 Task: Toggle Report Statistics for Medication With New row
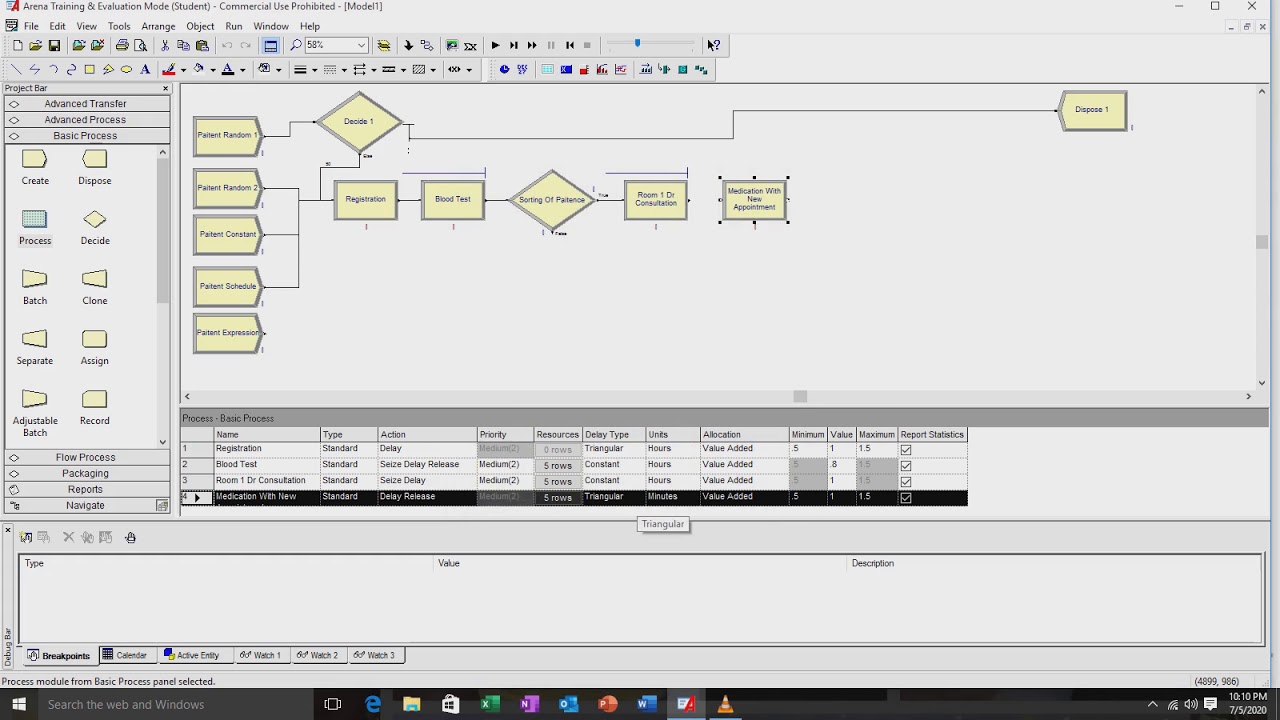point(906,497)
